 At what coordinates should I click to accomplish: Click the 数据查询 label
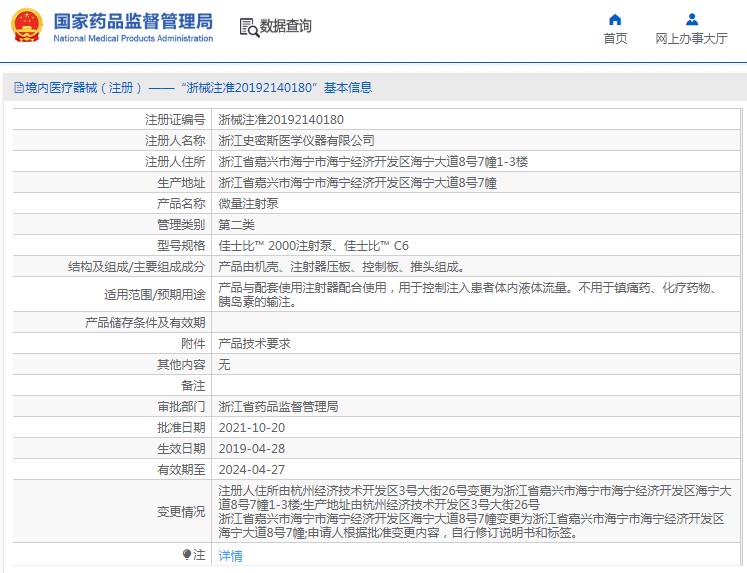[x=285, y=26]
